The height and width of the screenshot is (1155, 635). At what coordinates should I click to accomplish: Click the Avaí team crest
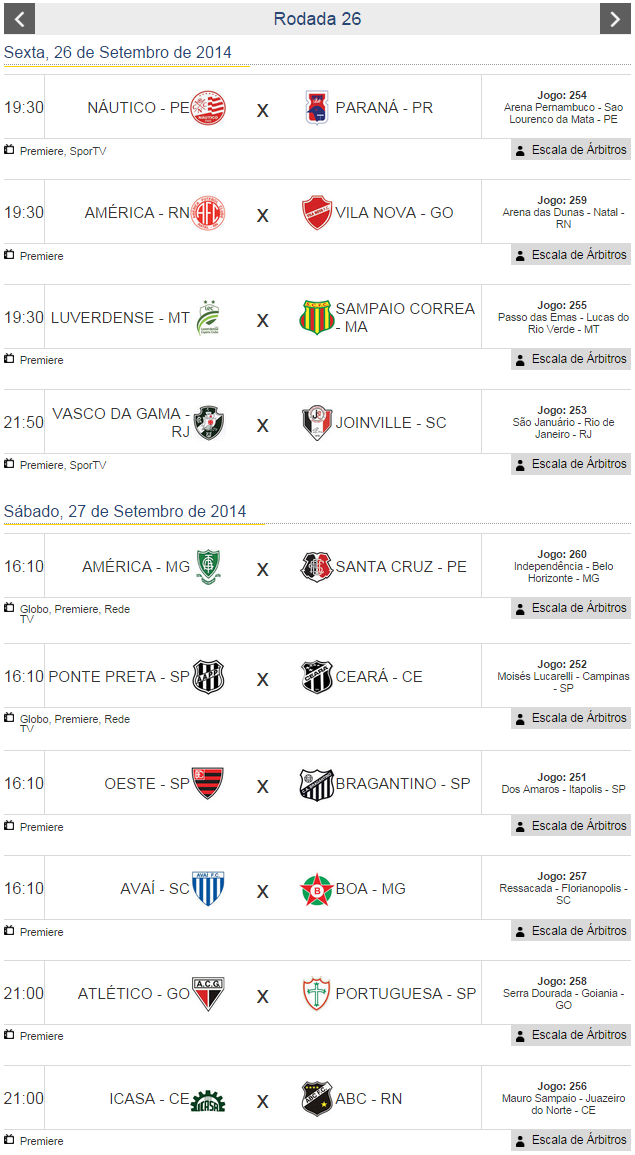[208, 889]
